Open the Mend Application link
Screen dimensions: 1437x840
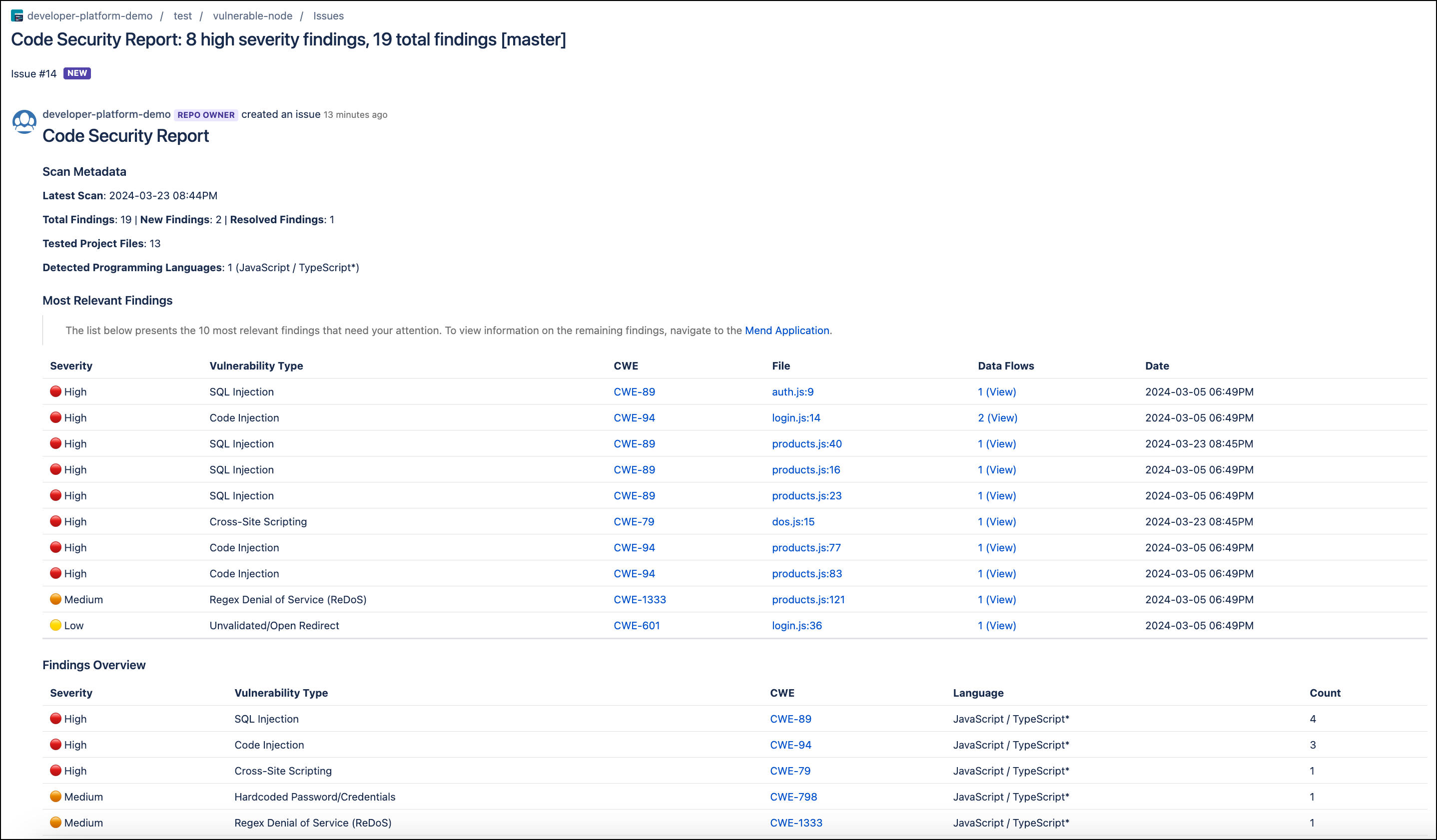787,331
